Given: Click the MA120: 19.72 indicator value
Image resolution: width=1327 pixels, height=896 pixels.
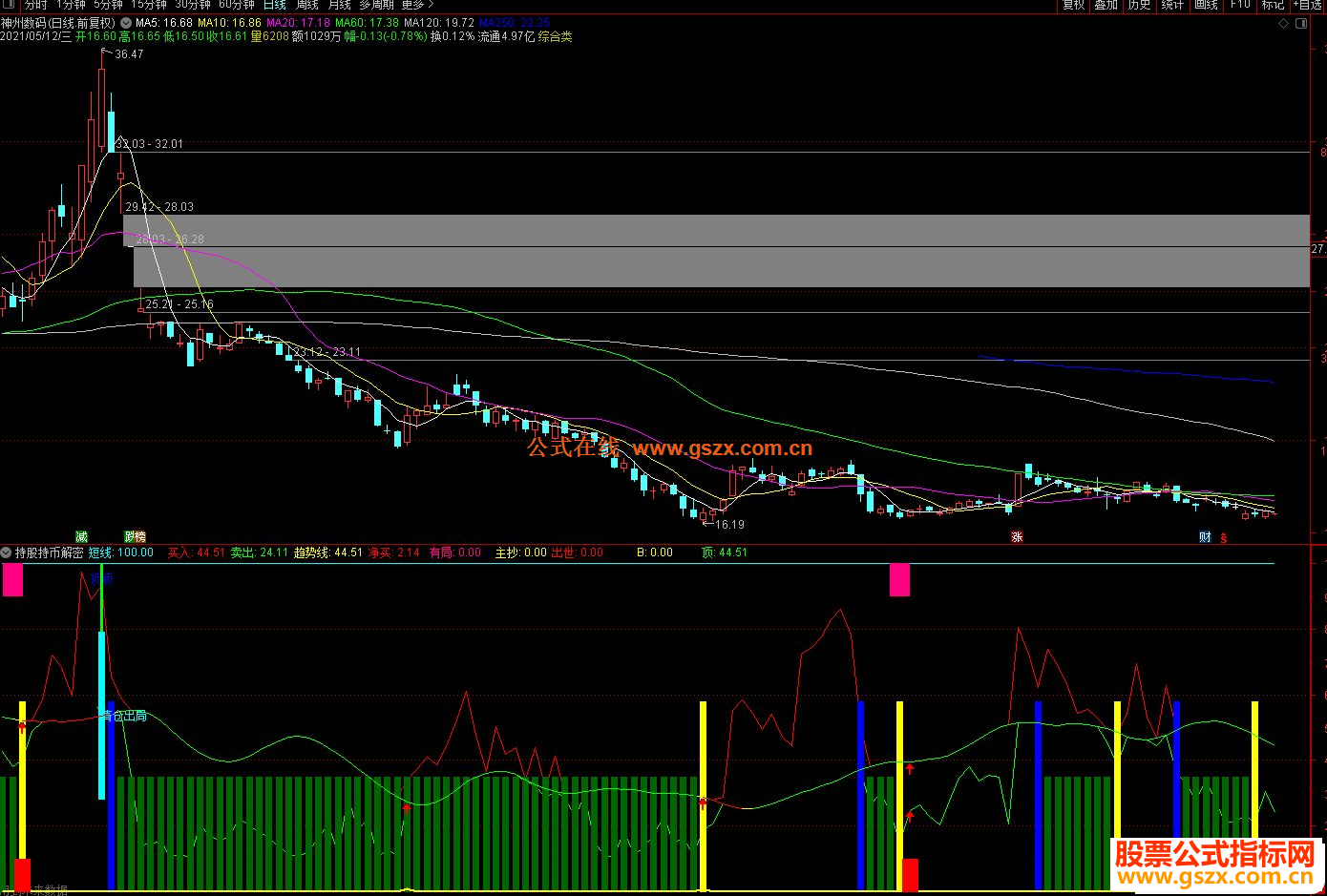Looking at the screenshot, I should [439, 23].
